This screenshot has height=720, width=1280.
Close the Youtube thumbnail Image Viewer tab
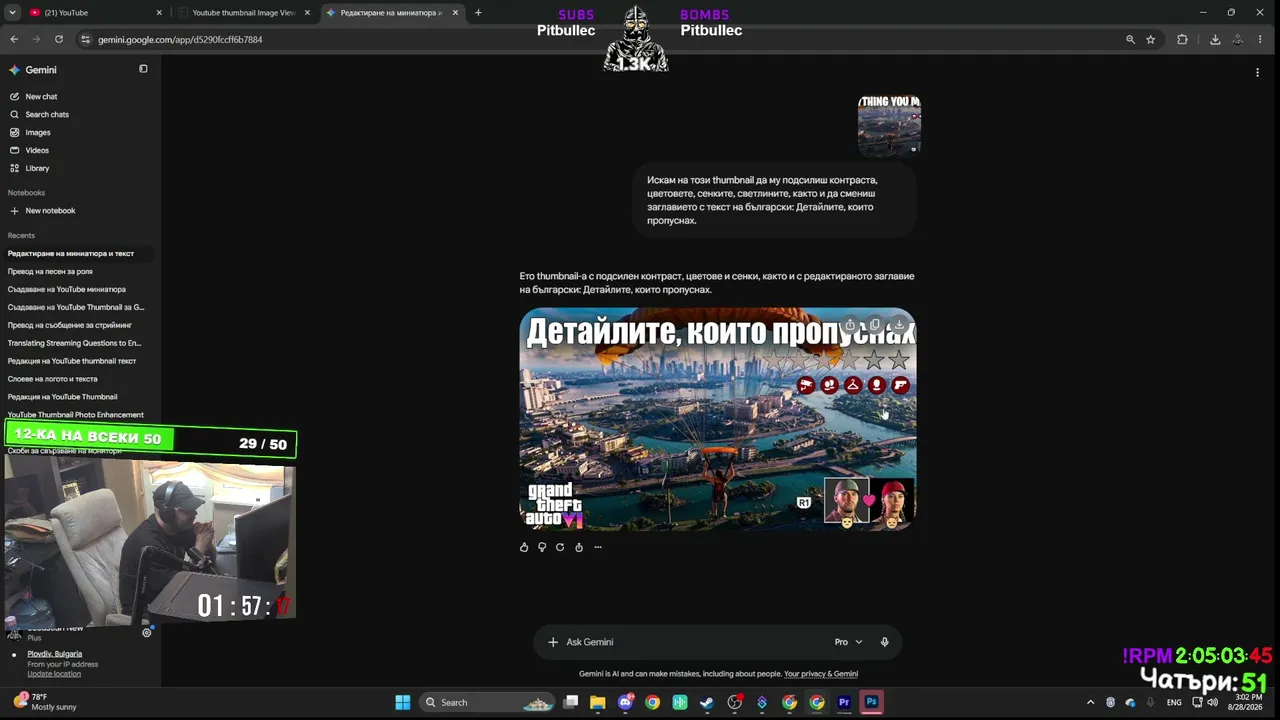pyautogui.click(x=307, y=13)
